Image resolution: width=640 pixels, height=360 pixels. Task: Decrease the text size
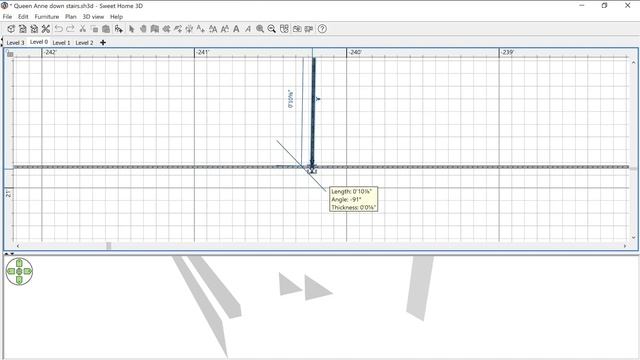[x=224, y=29]
